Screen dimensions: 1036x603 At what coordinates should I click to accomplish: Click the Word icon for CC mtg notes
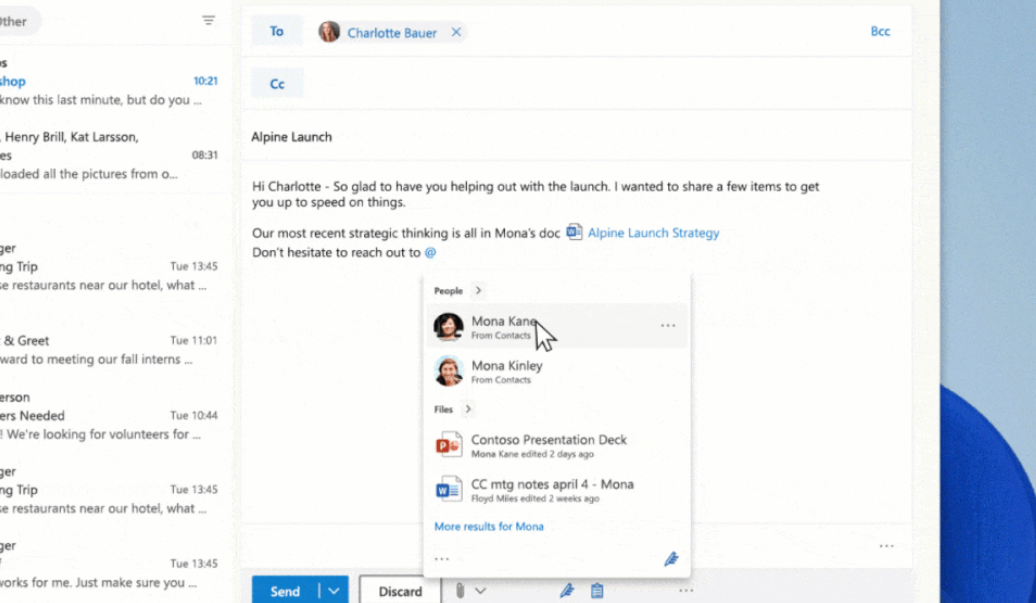[449, 490]
